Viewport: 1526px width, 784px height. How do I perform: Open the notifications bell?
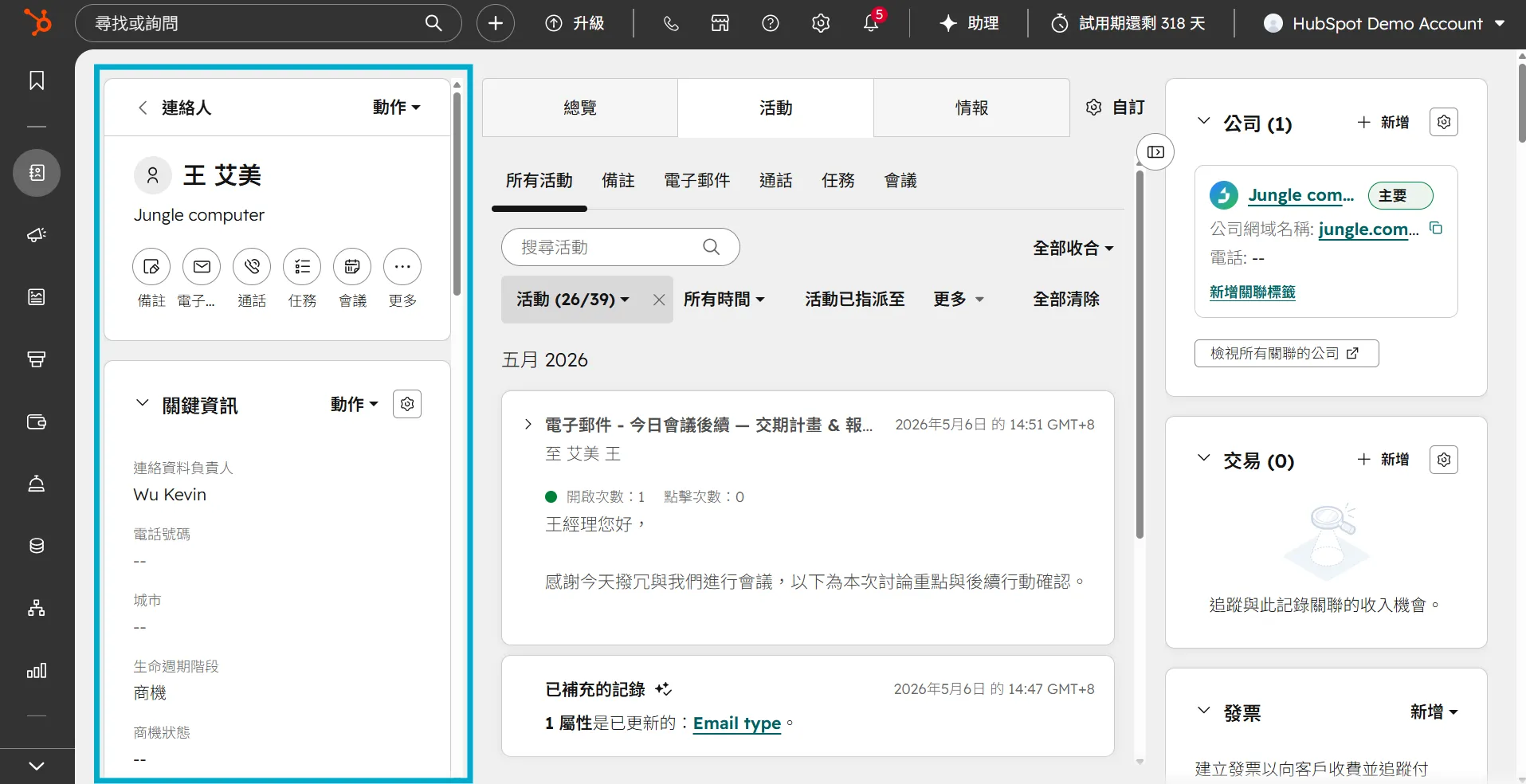click(871, 24)
